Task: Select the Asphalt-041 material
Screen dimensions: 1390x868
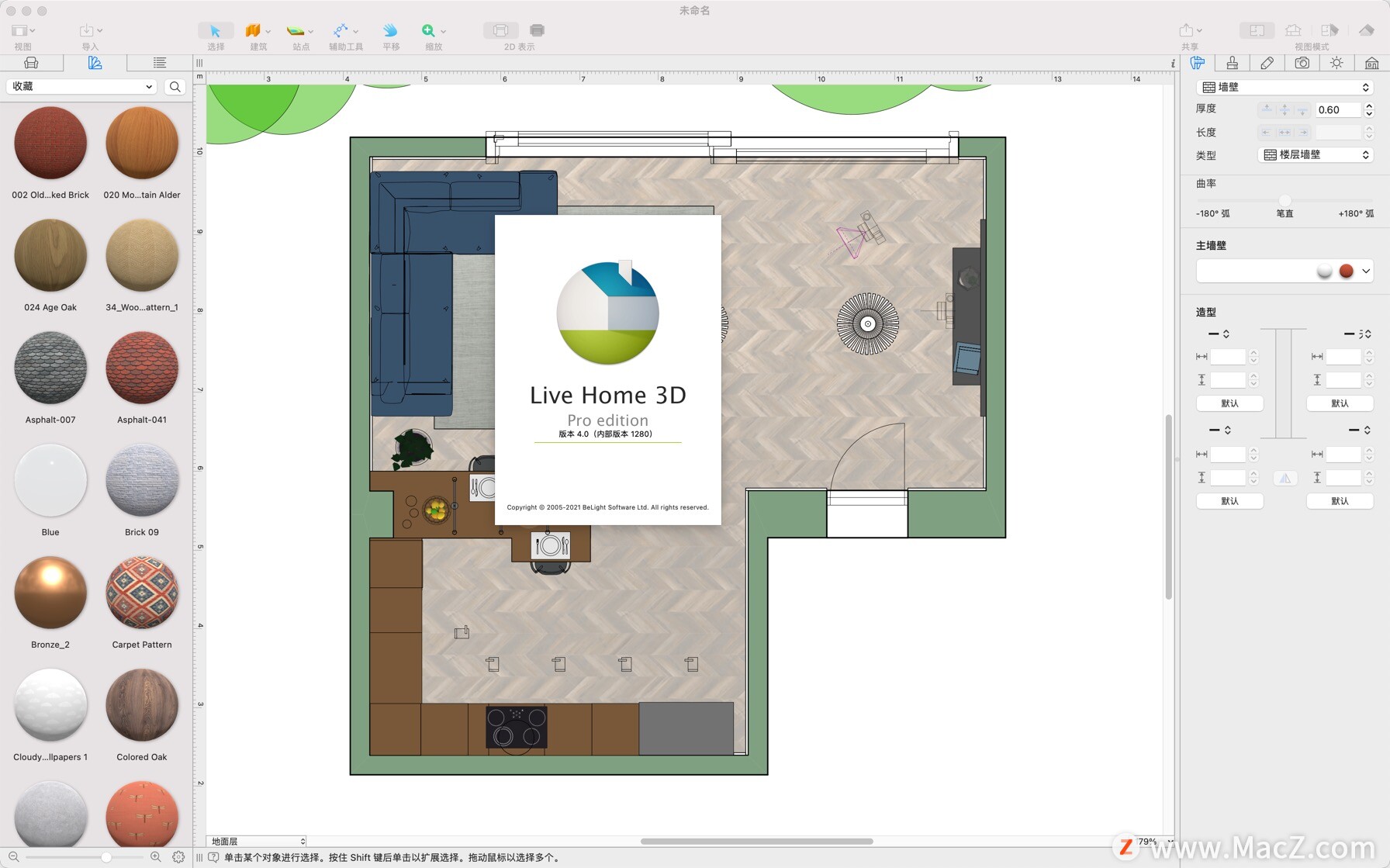Action: (142, 368)
